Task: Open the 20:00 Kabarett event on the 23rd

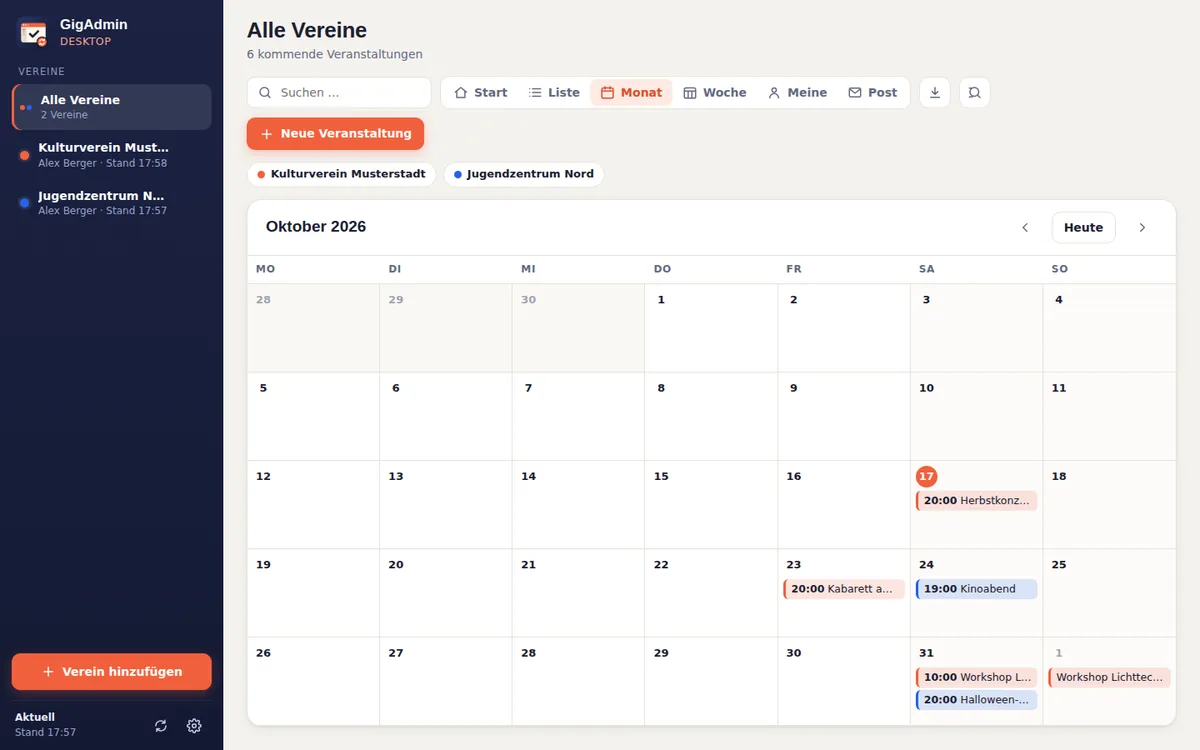Action: click(x=844, y=589)
